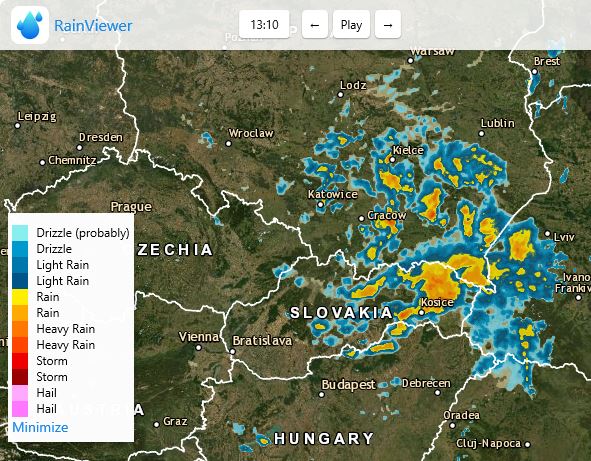
Task: Click the Drizzle (probably) color swatch
Action: pos(20,233)
